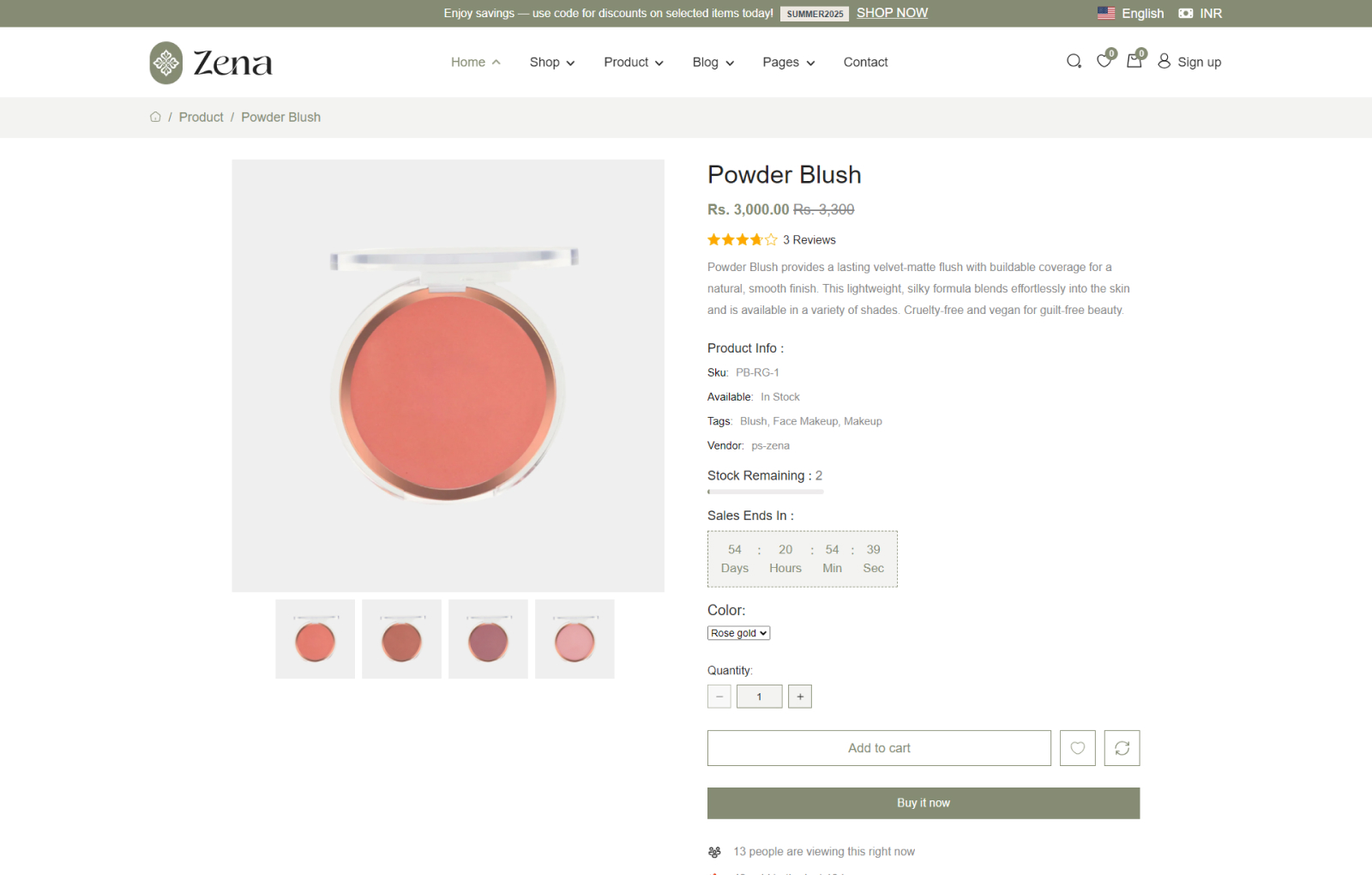Increase quantity with plus button
This screenshot has width=1372, height=875.
[800, 697]
